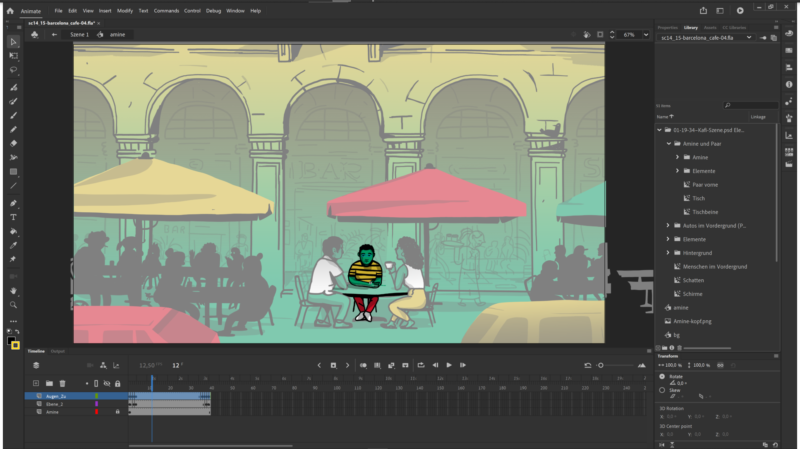Select the Zoom magnifier tool
Image resolution: width=800 pixels, height=449 pixels.
(14, 304)
